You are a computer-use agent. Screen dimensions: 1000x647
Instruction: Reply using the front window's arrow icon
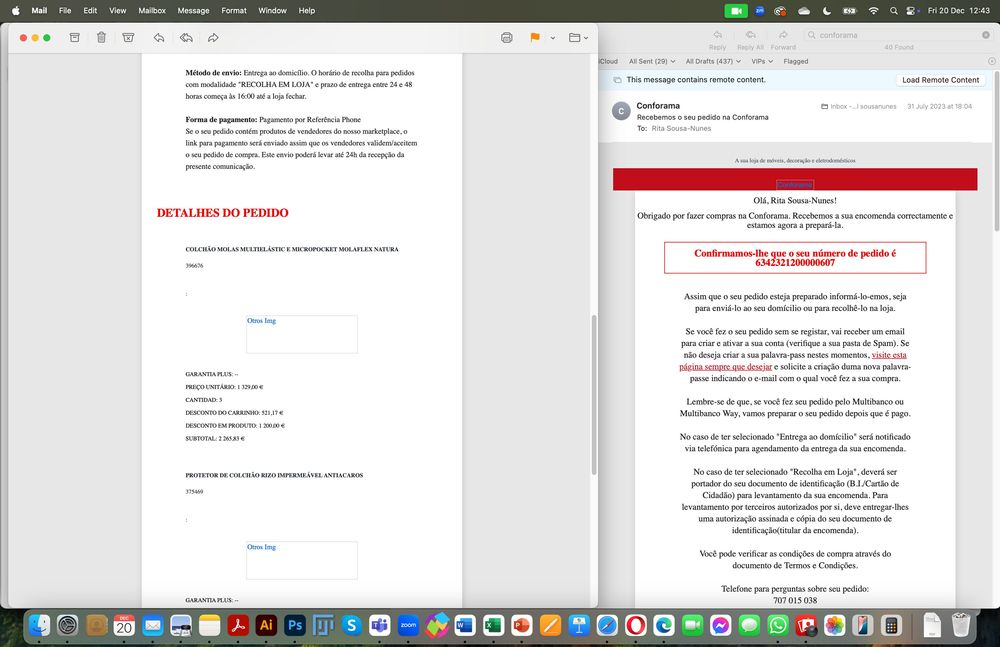(159, 38)
